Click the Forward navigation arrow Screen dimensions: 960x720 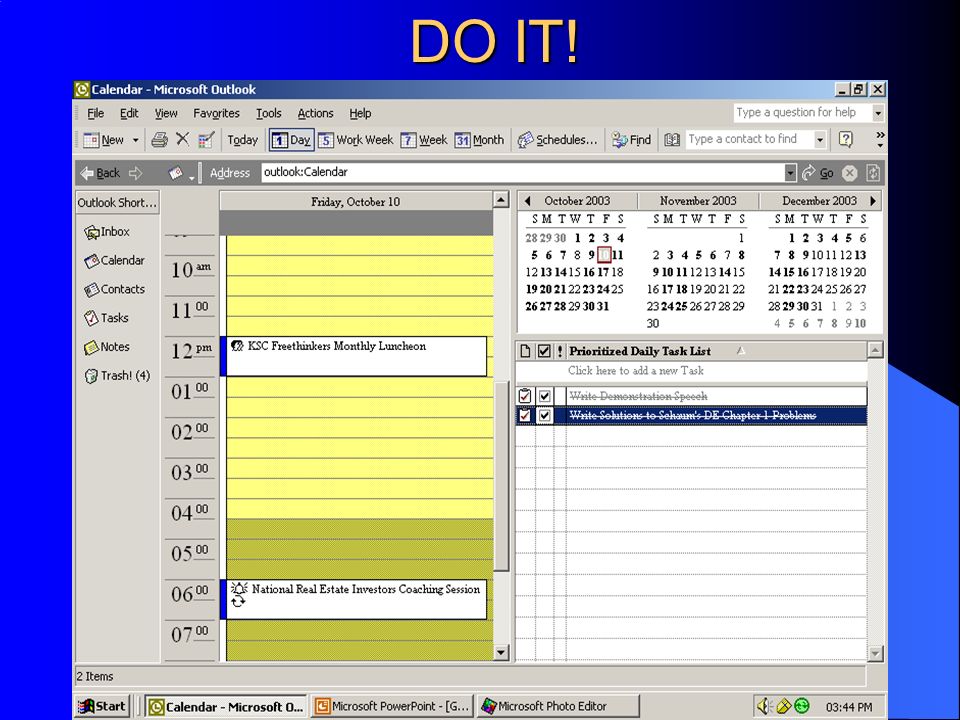(x=135, y=173)
